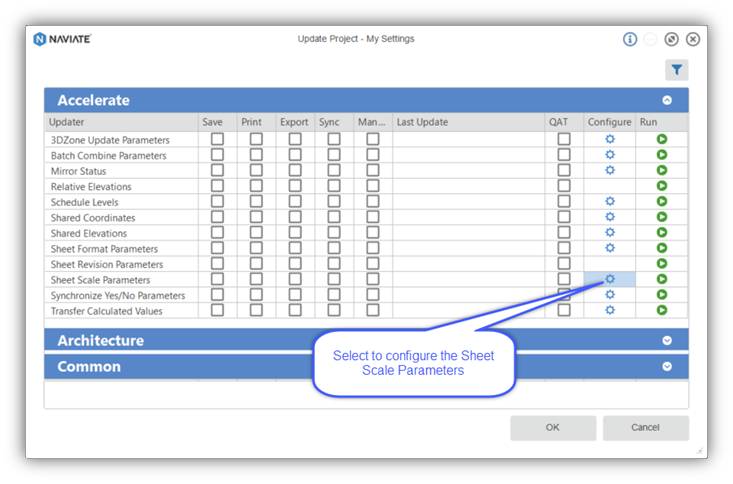Open Shared Elevations configure gear
This screenshot has height=484, width=733.
click(x=610, y=232)
